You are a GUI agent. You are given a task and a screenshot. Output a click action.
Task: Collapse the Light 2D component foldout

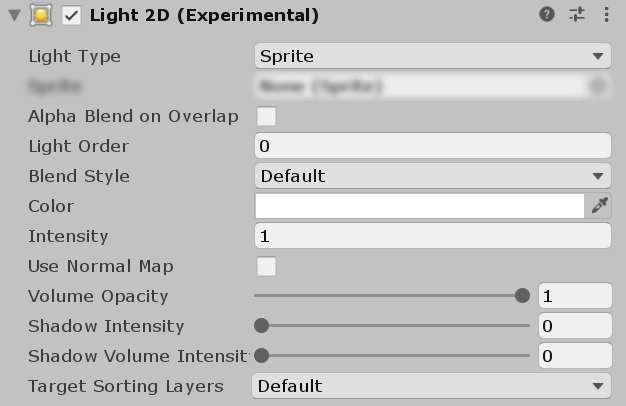[14, 15]
